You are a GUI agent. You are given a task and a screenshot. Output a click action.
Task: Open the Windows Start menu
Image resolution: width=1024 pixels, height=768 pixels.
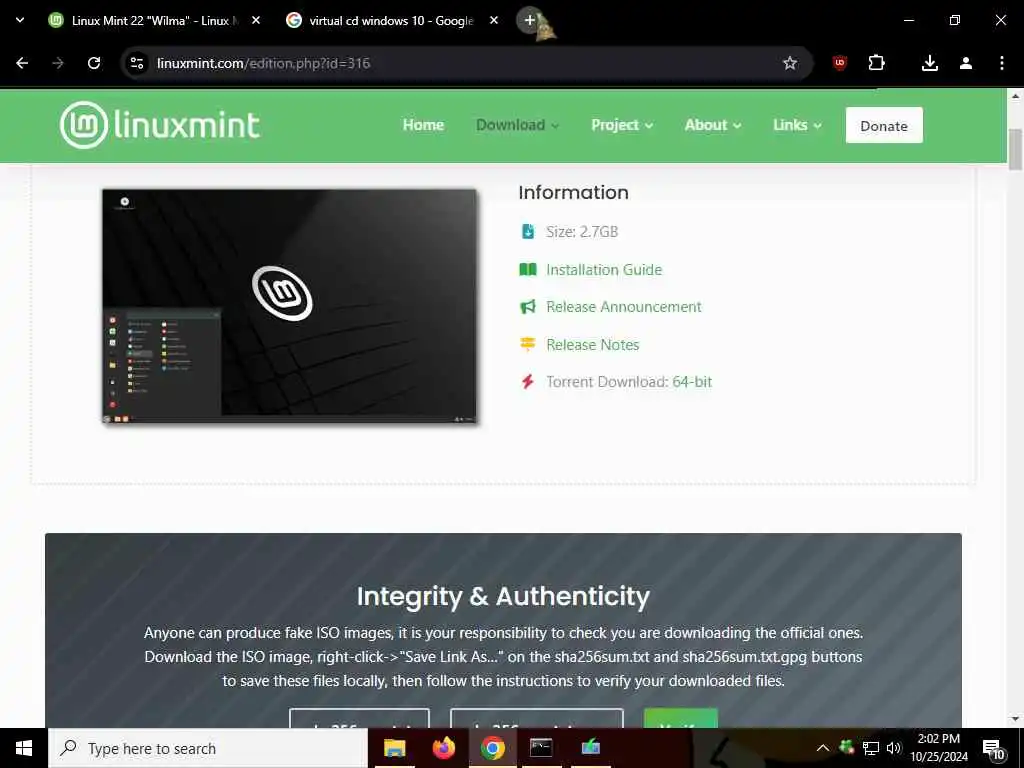tap(24, 748)
